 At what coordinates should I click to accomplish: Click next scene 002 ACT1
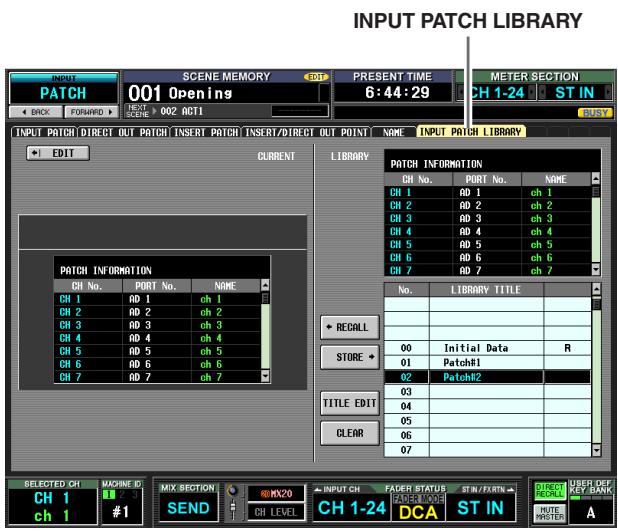(182, 112)
